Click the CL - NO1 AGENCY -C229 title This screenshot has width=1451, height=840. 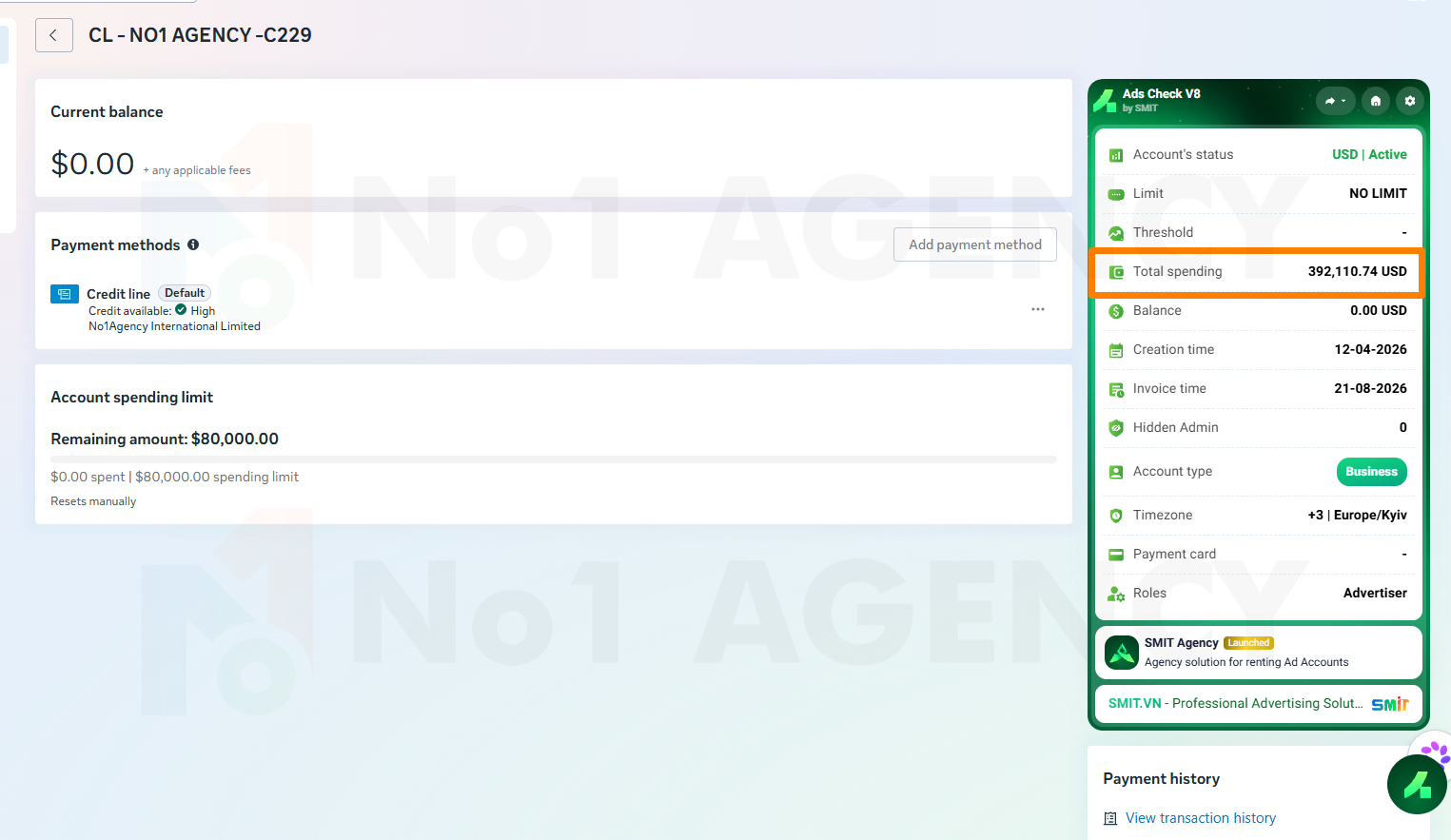(200, 35)
